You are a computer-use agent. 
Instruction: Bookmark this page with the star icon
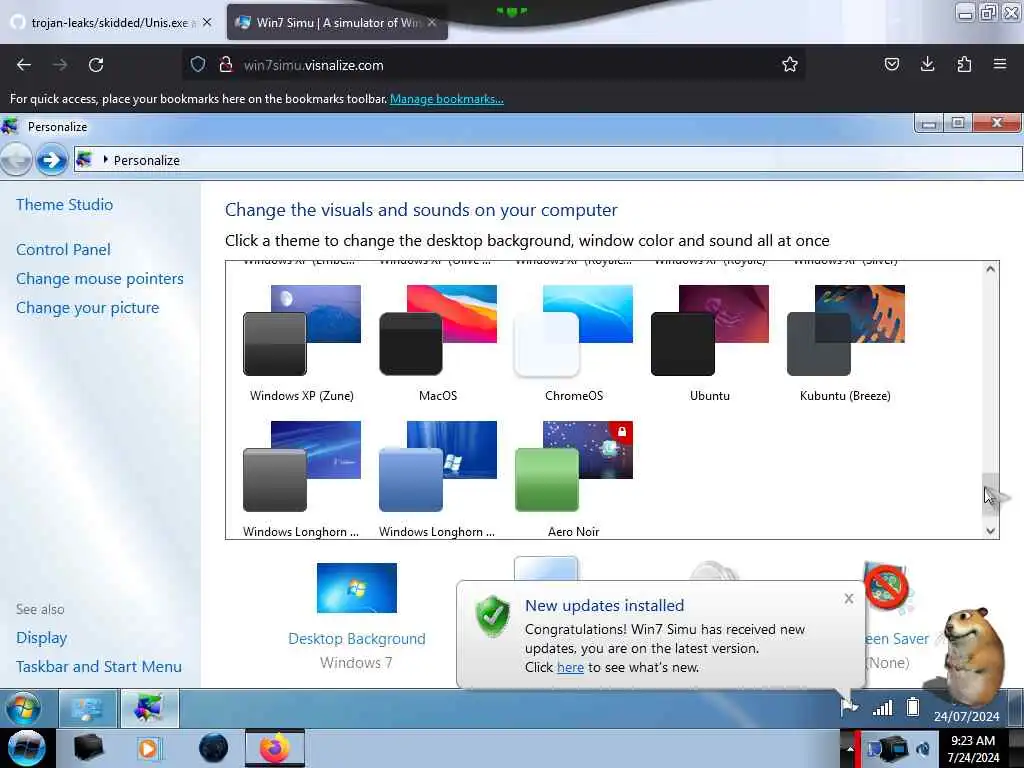(x=790, y=65)
